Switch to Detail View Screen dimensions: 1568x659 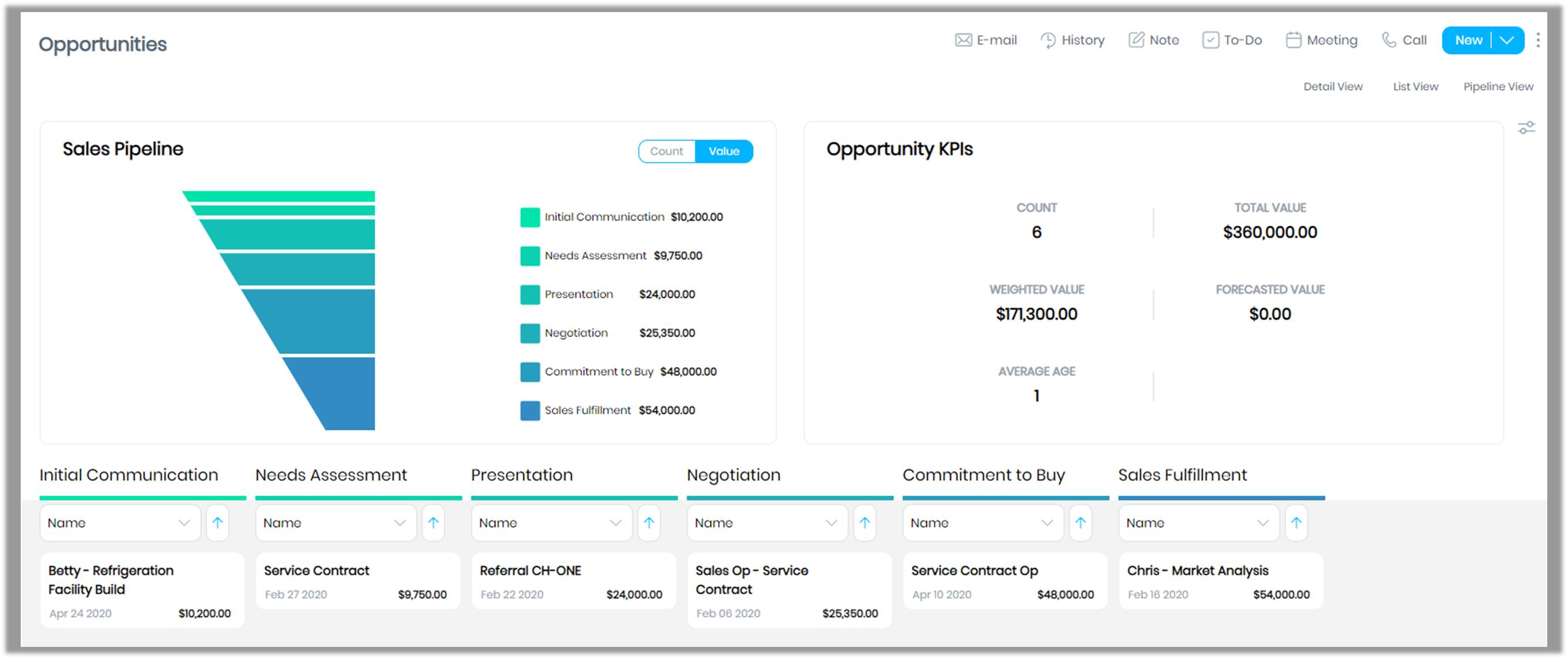click(1333, 86)
